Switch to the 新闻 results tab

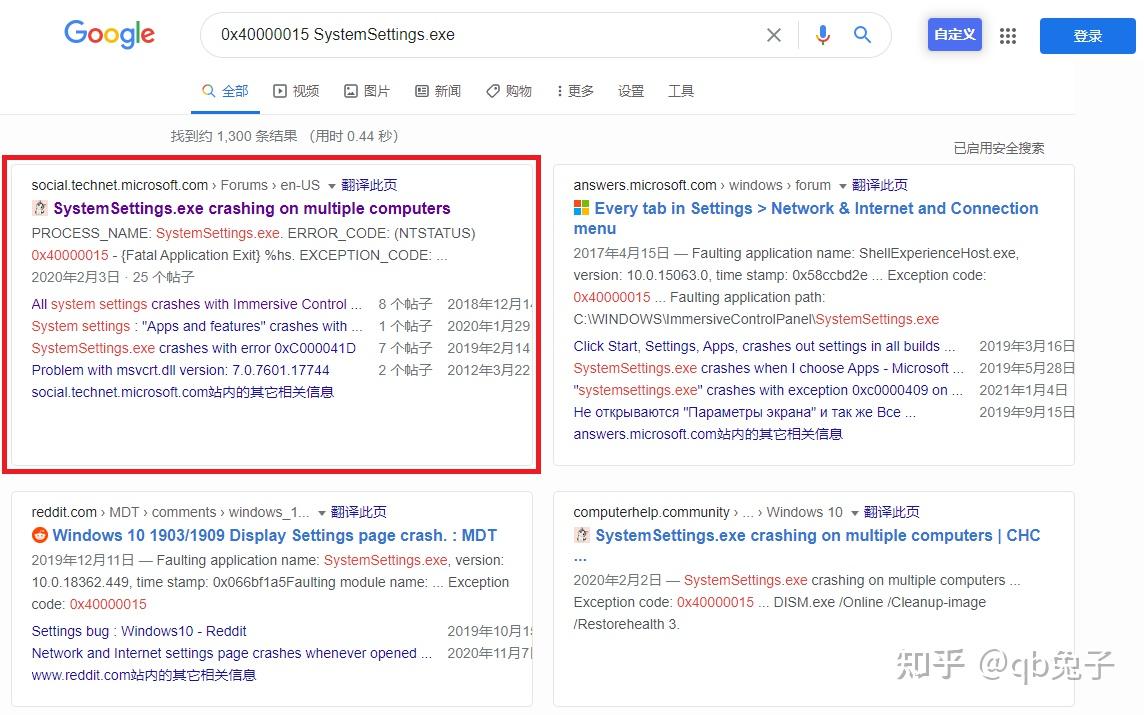(445, 90)
